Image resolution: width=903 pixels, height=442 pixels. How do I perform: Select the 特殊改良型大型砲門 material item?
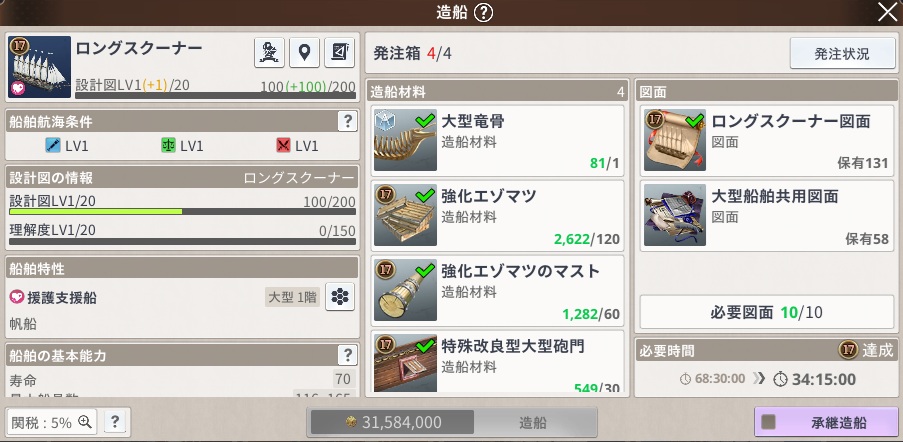497,361
